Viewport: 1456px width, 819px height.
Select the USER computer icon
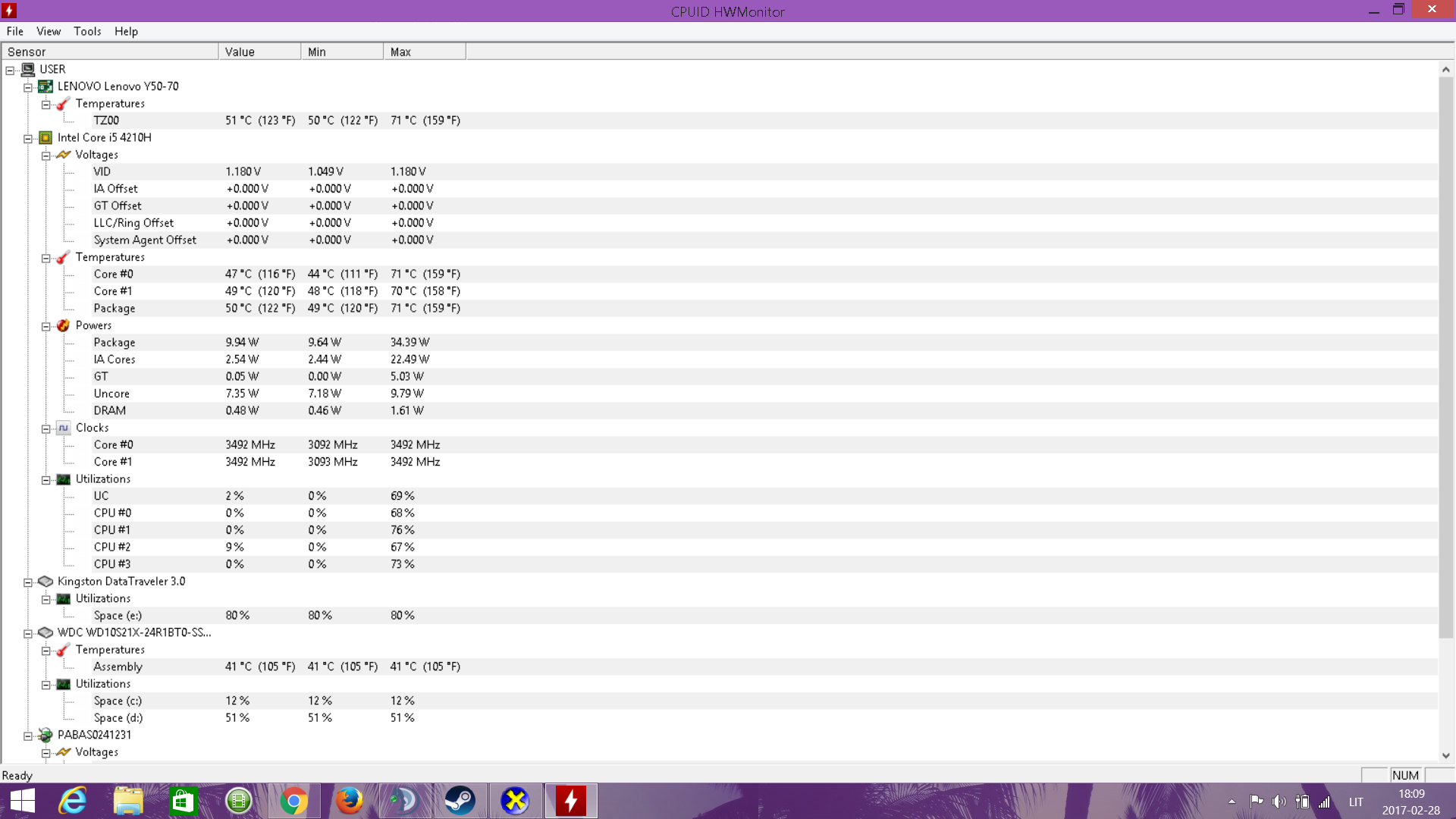[x=28, y=69]
